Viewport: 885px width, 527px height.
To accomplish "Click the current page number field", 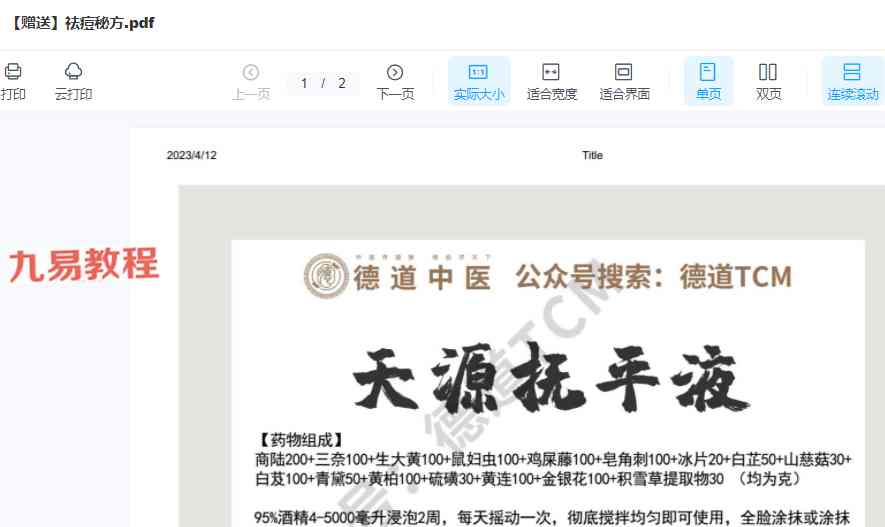I will pos(304,83).
